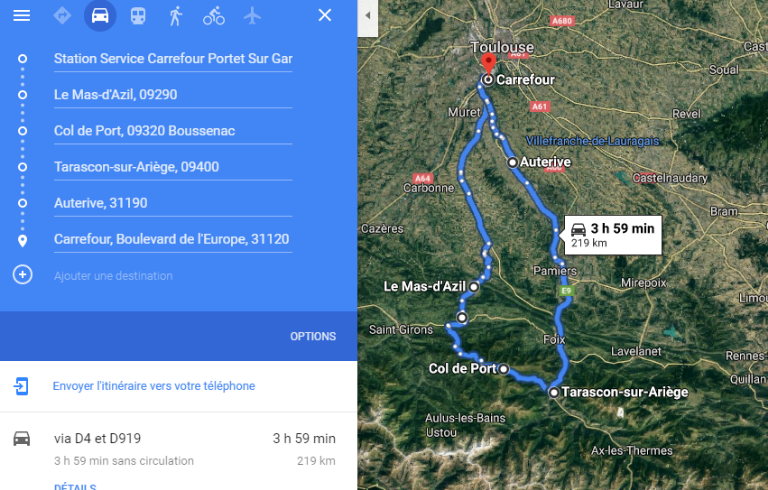Click the Auterive waypoint marker on map

pos(512,162)
